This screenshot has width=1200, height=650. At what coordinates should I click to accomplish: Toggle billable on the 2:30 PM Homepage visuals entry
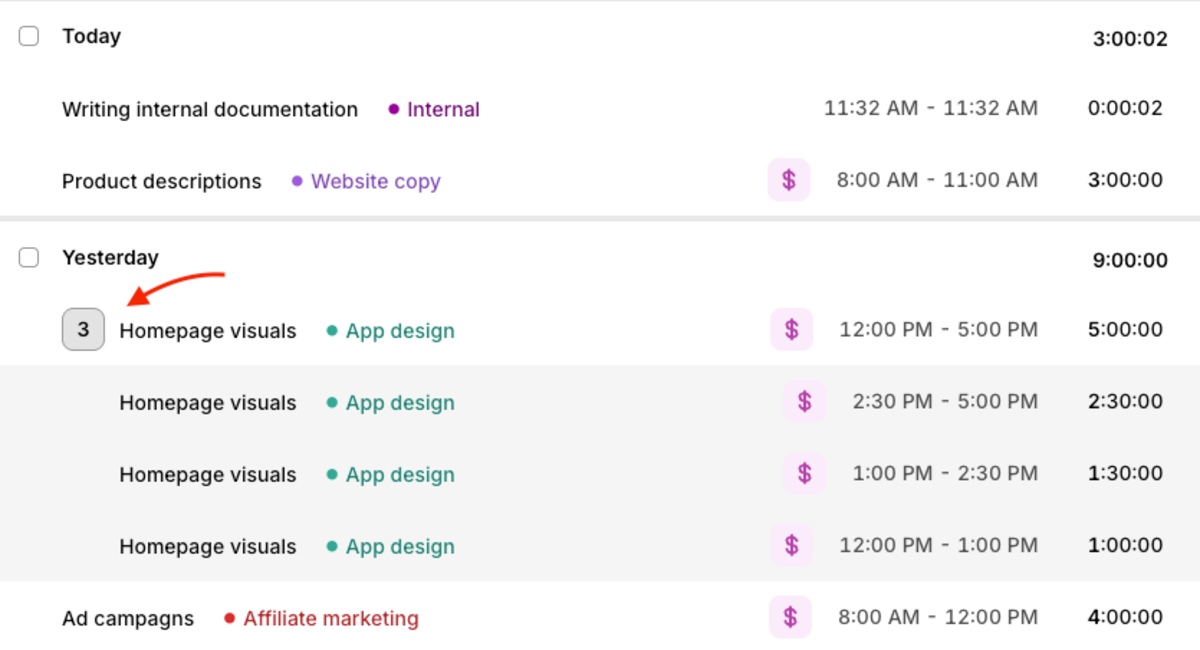pos(803,401)
